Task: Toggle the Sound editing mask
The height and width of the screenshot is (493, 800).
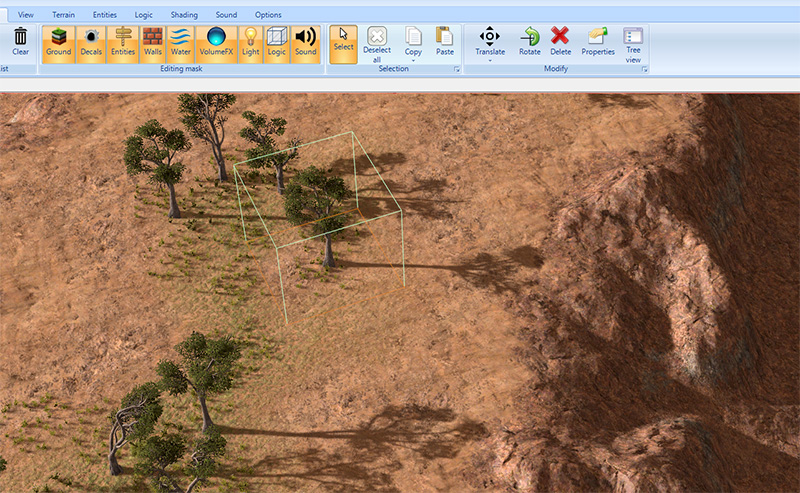Action: [306, 44]
